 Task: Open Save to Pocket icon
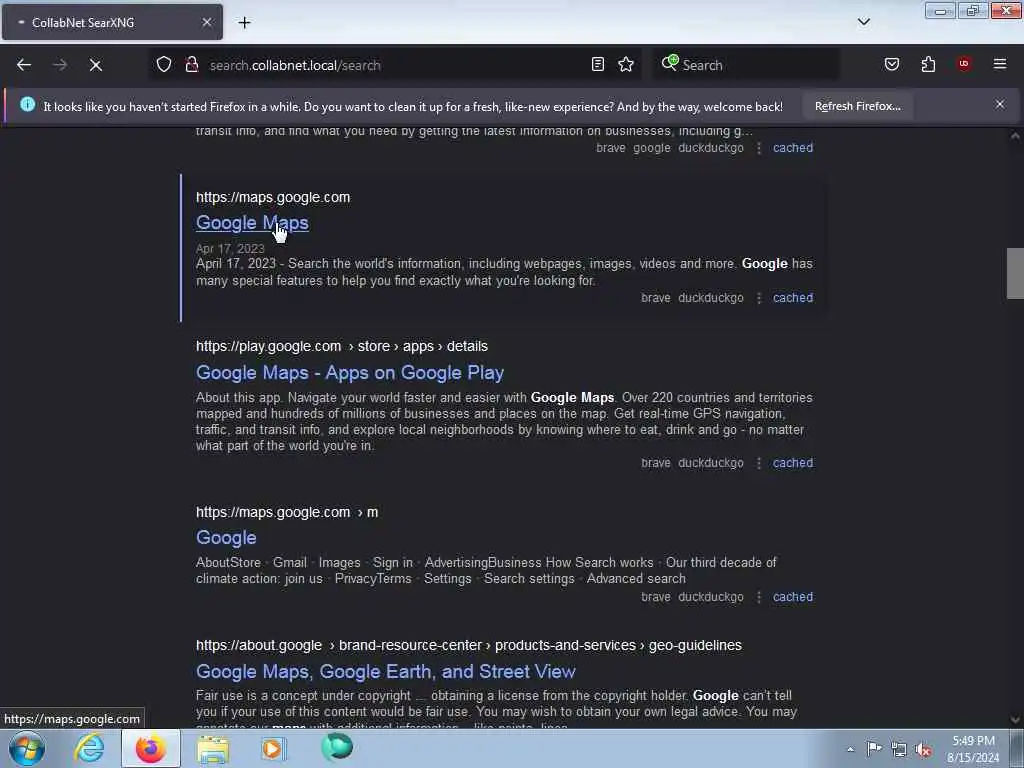coord(891,64)
